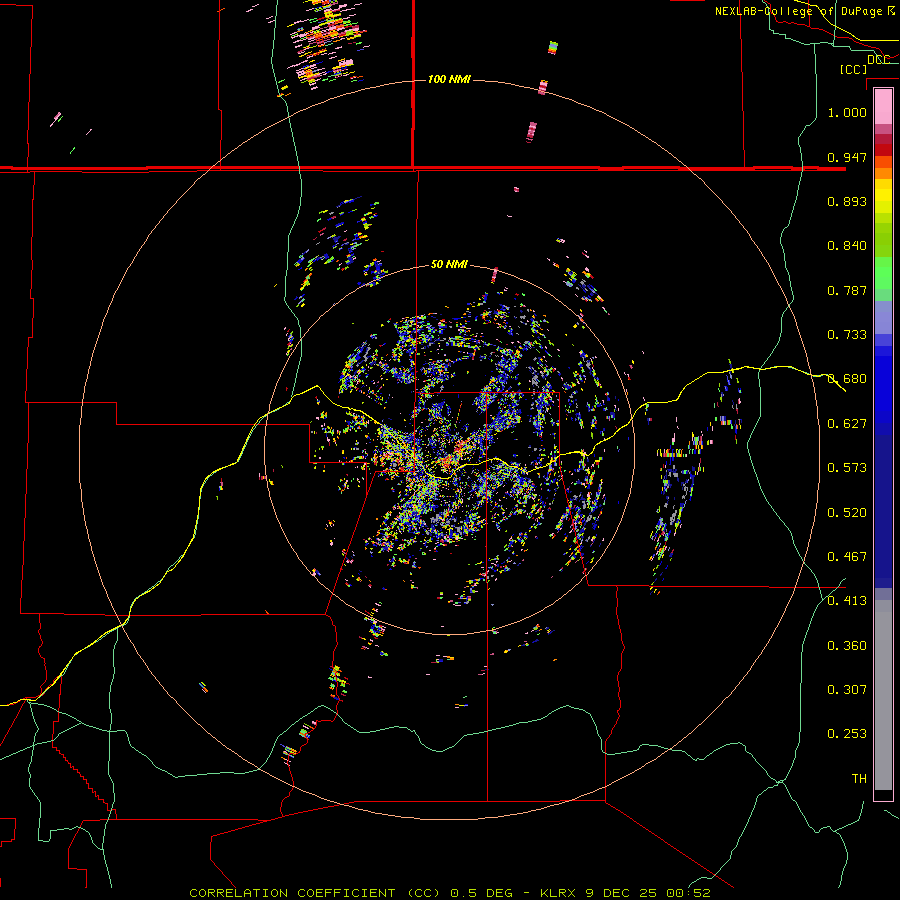Select the 0.947 legend value
900x900 pixels.
847,157
